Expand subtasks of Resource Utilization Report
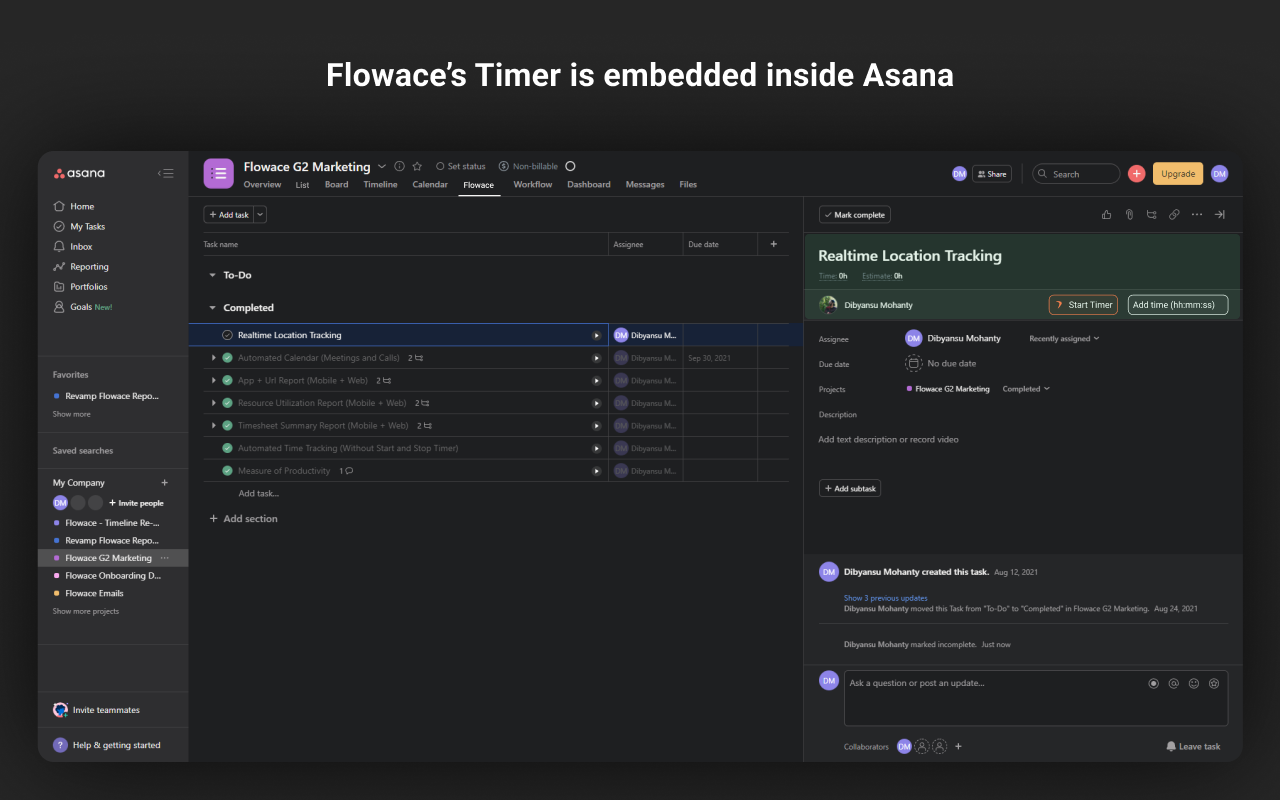The image size is (1280, 800). (x=213, y=403)
